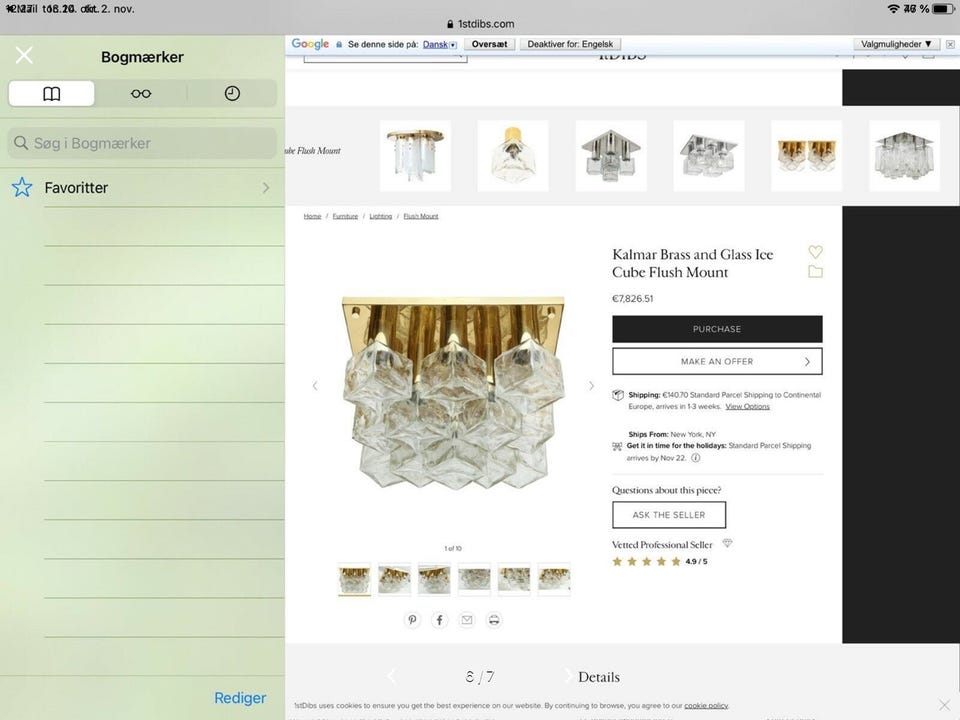Click the PURCHASE button

point(717,329)
